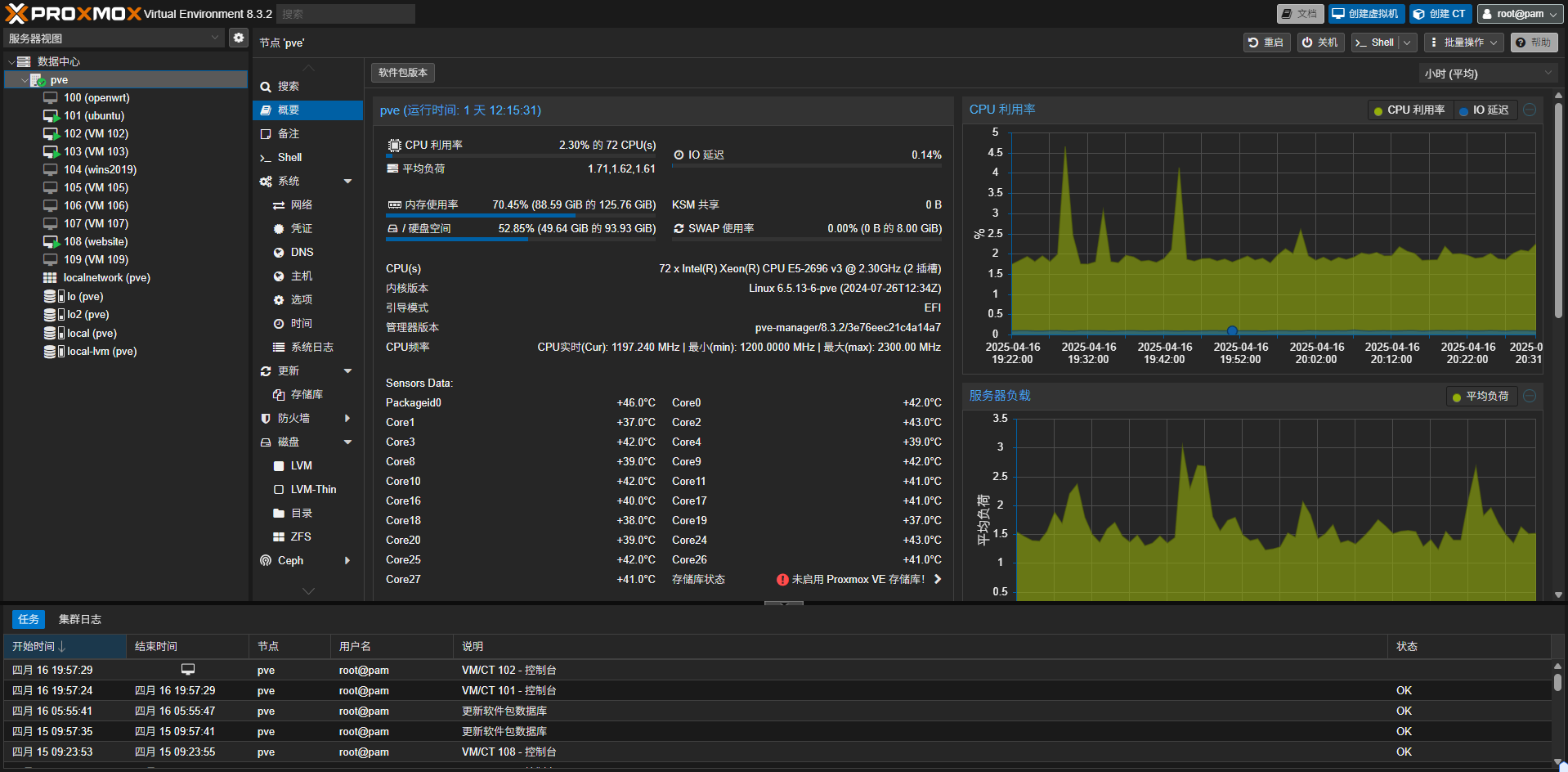The image size is (1568, 772).
Task: Open the ZFS disk section
Action: tap(300, 537)
